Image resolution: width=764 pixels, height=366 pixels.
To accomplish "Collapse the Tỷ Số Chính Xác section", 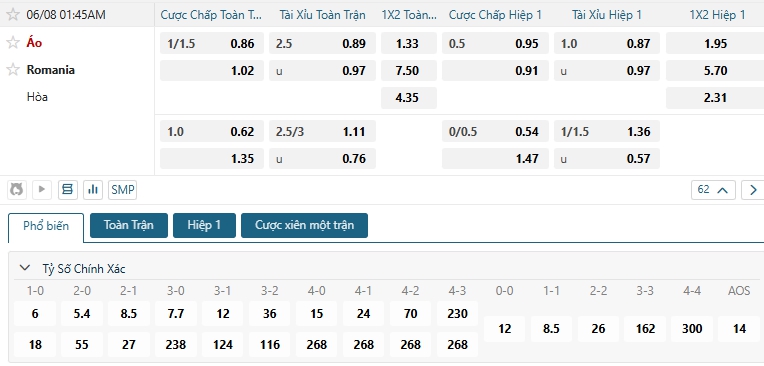I will coord(24,268).
